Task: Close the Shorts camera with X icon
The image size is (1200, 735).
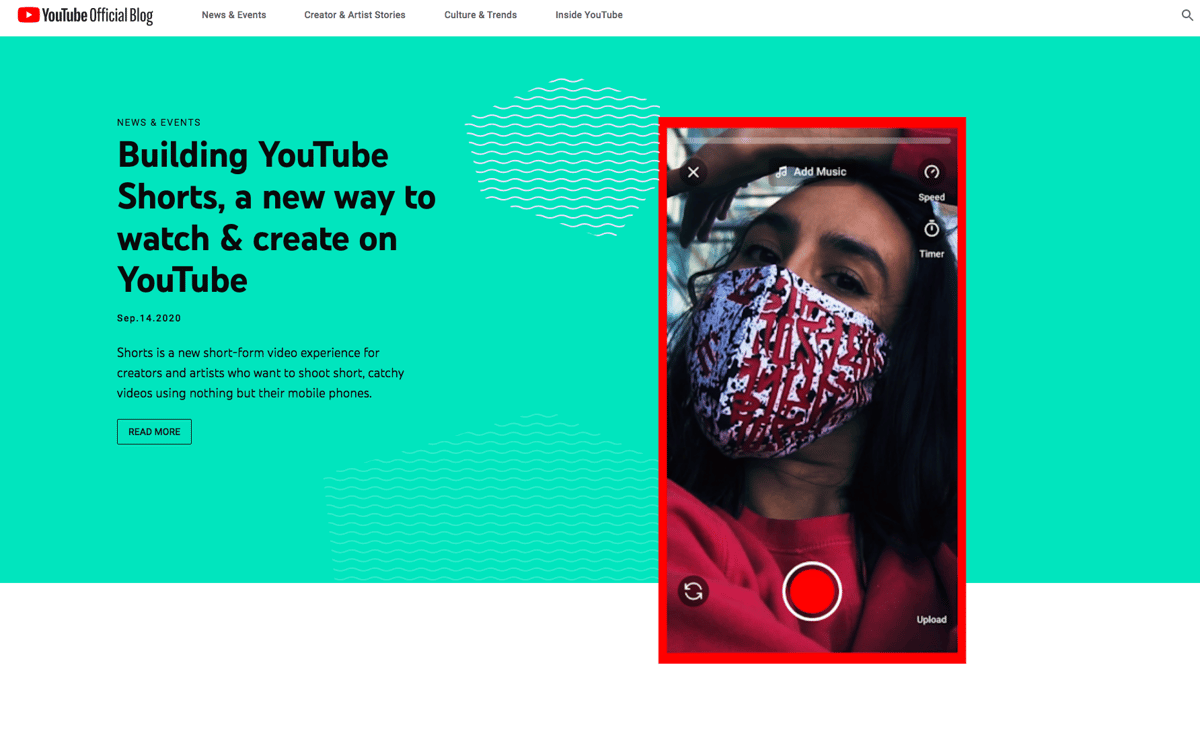Action: point(693,172)
